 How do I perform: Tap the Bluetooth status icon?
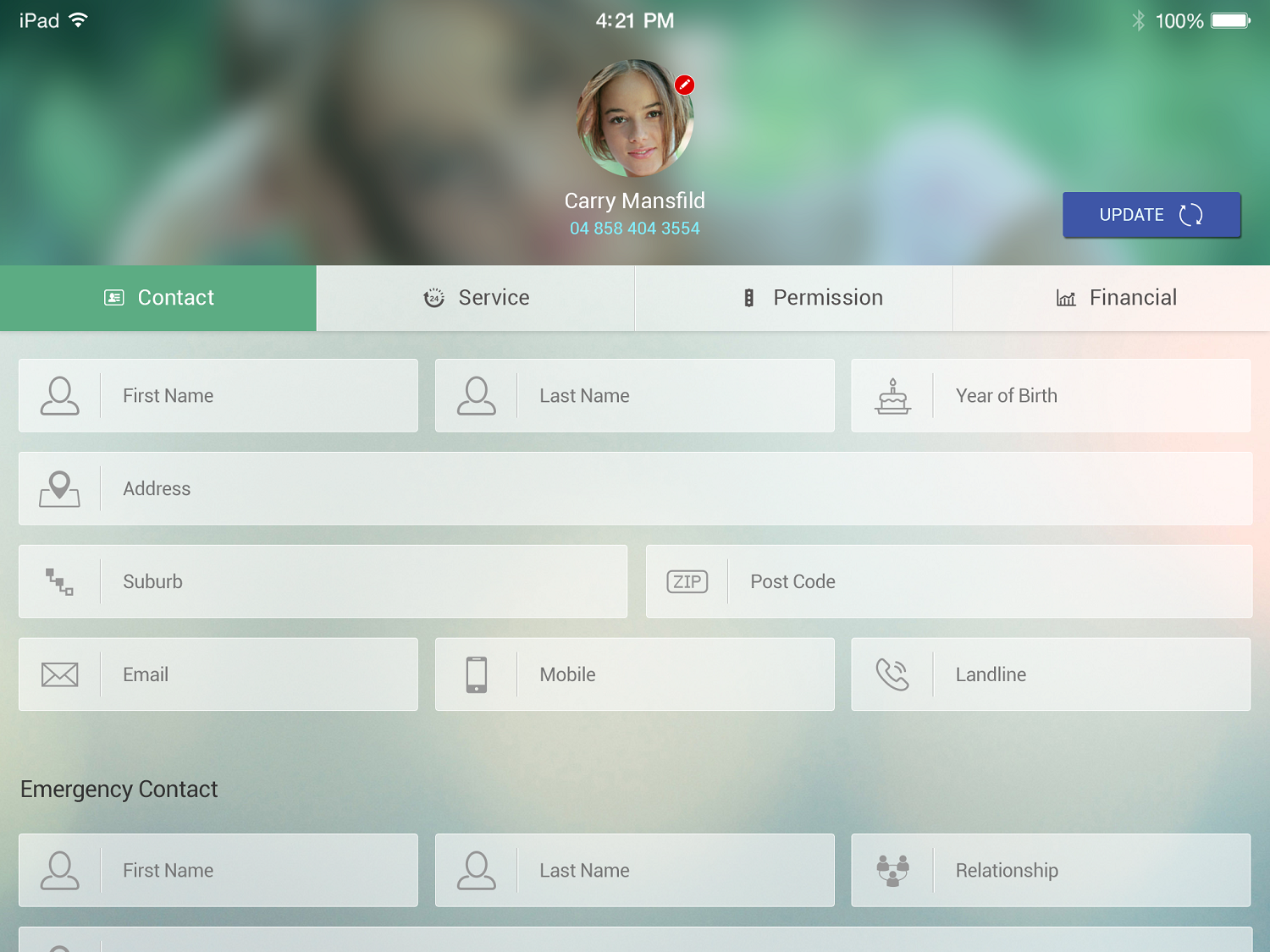click(x=1139, y=20)
